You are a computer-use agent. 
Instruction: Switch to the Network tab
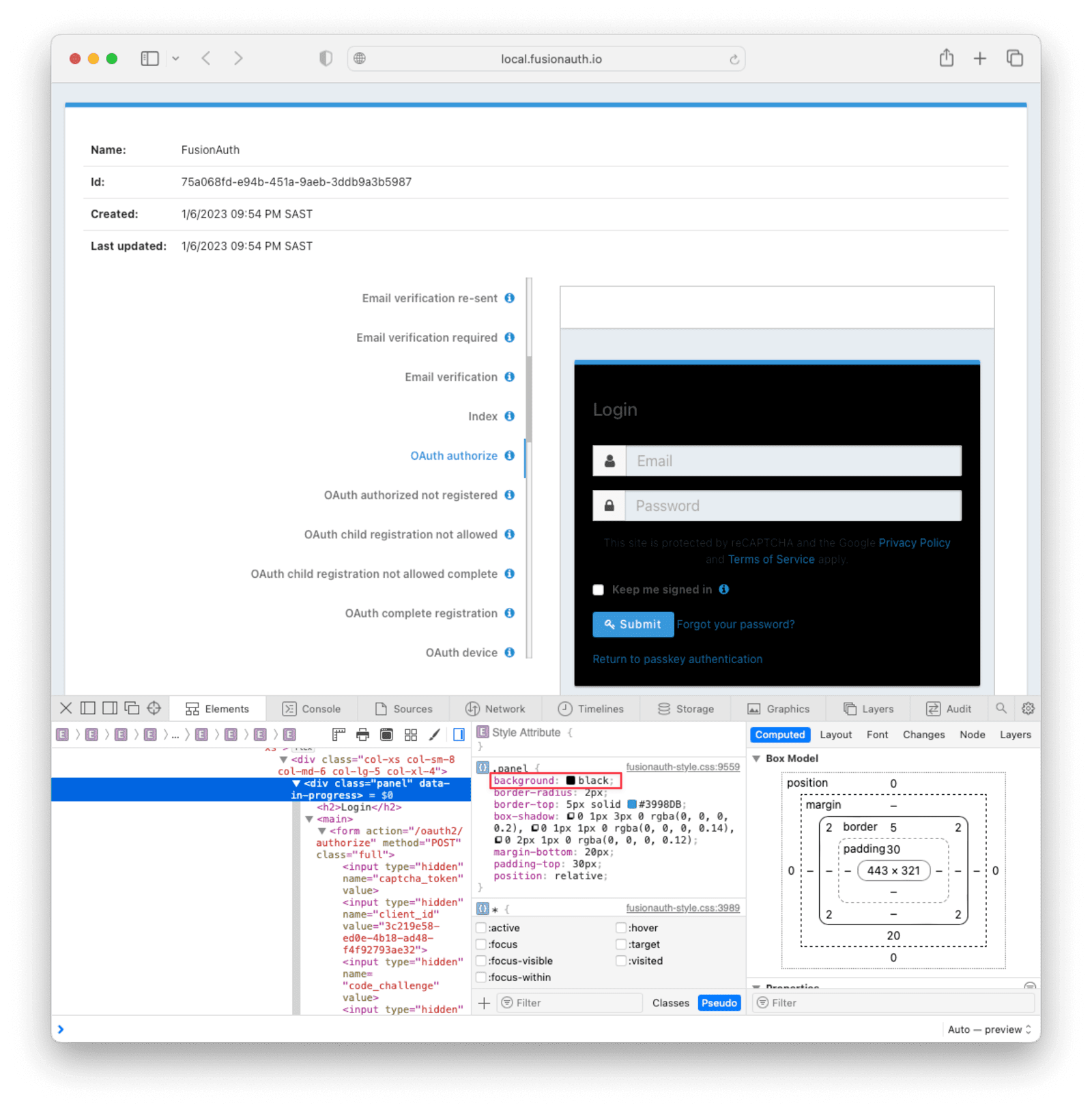pyautogui.click(x=495, y=709)
